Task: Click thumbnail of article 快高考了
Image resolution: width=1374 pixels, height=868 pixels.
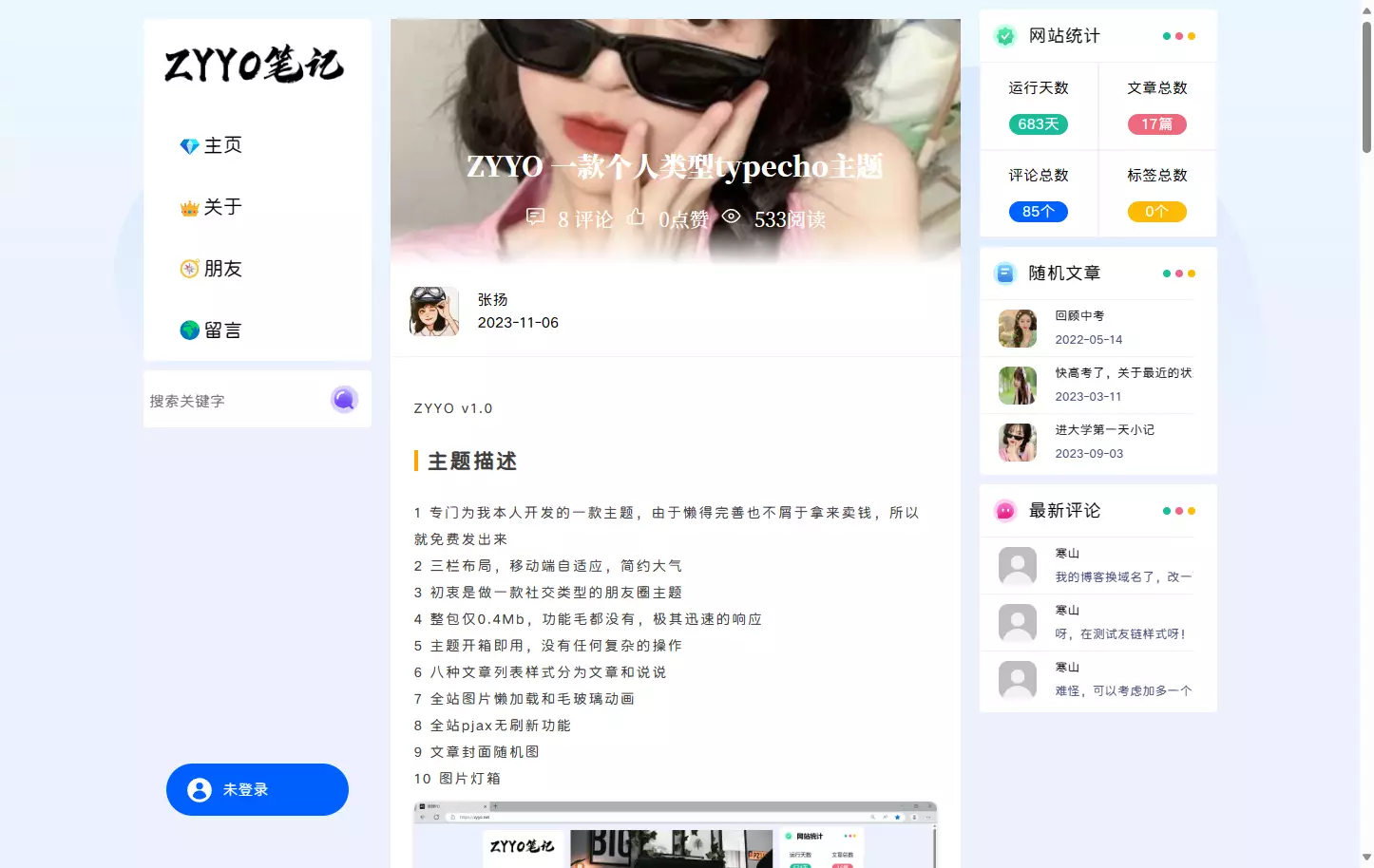Action: pos(1018,386)
